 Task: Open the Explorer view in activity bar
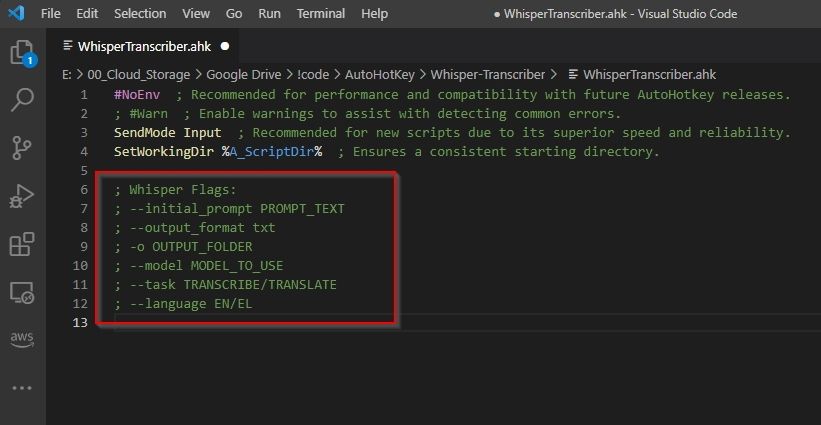pyautogui.click(x=23, y=52)
